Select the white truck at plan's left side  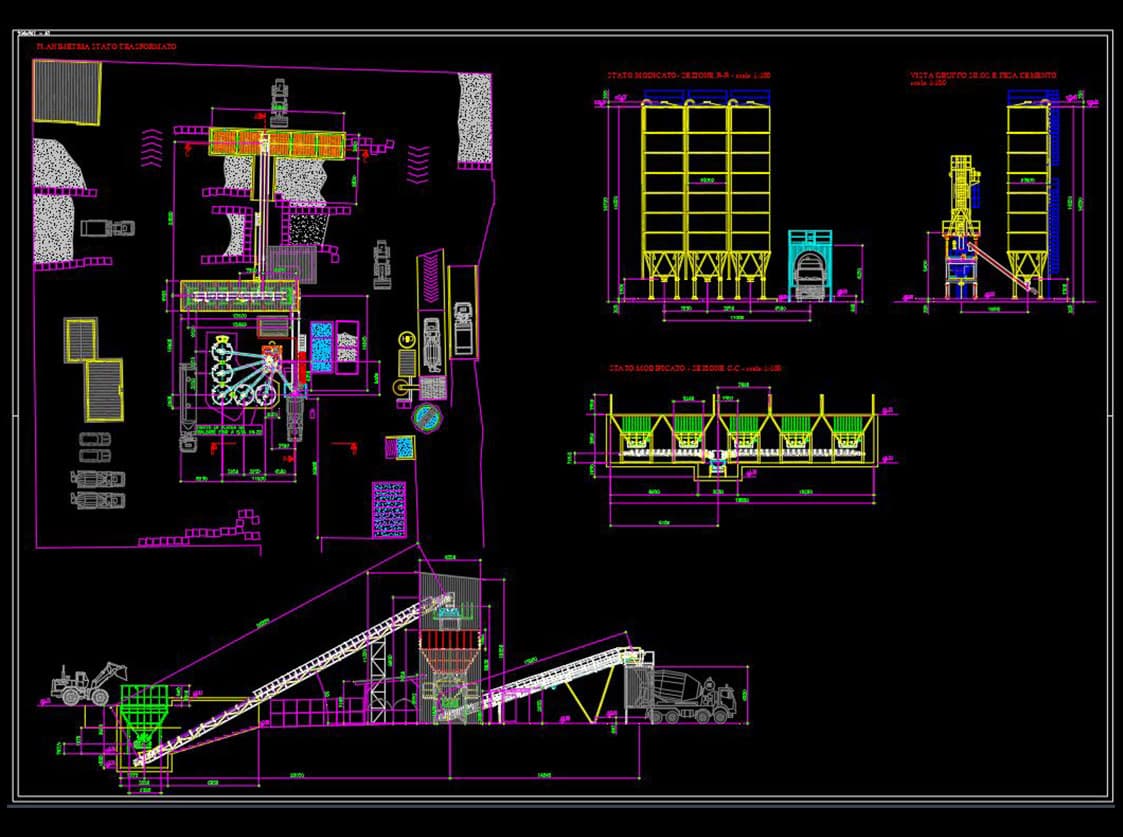click(x=107, y=228)
